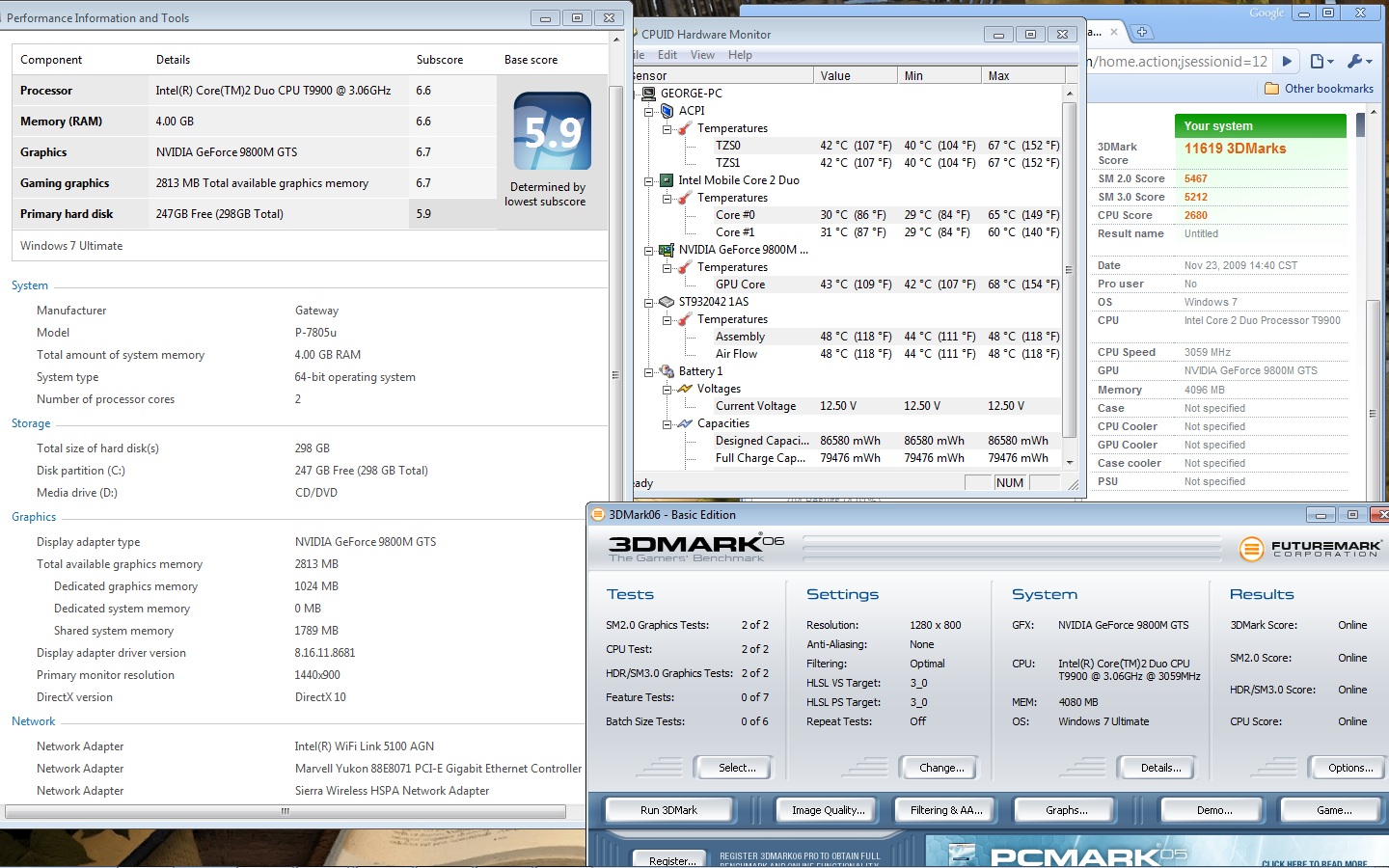Click the thermometer icon under ACPI
Viewport: 1389px width, 868px height.
[x=685, y=128]
